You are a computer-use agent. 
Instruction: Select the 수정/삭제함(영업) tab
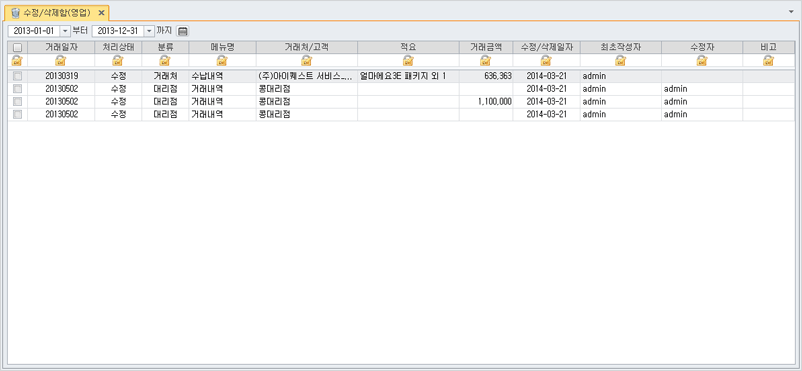coord(51,12)
